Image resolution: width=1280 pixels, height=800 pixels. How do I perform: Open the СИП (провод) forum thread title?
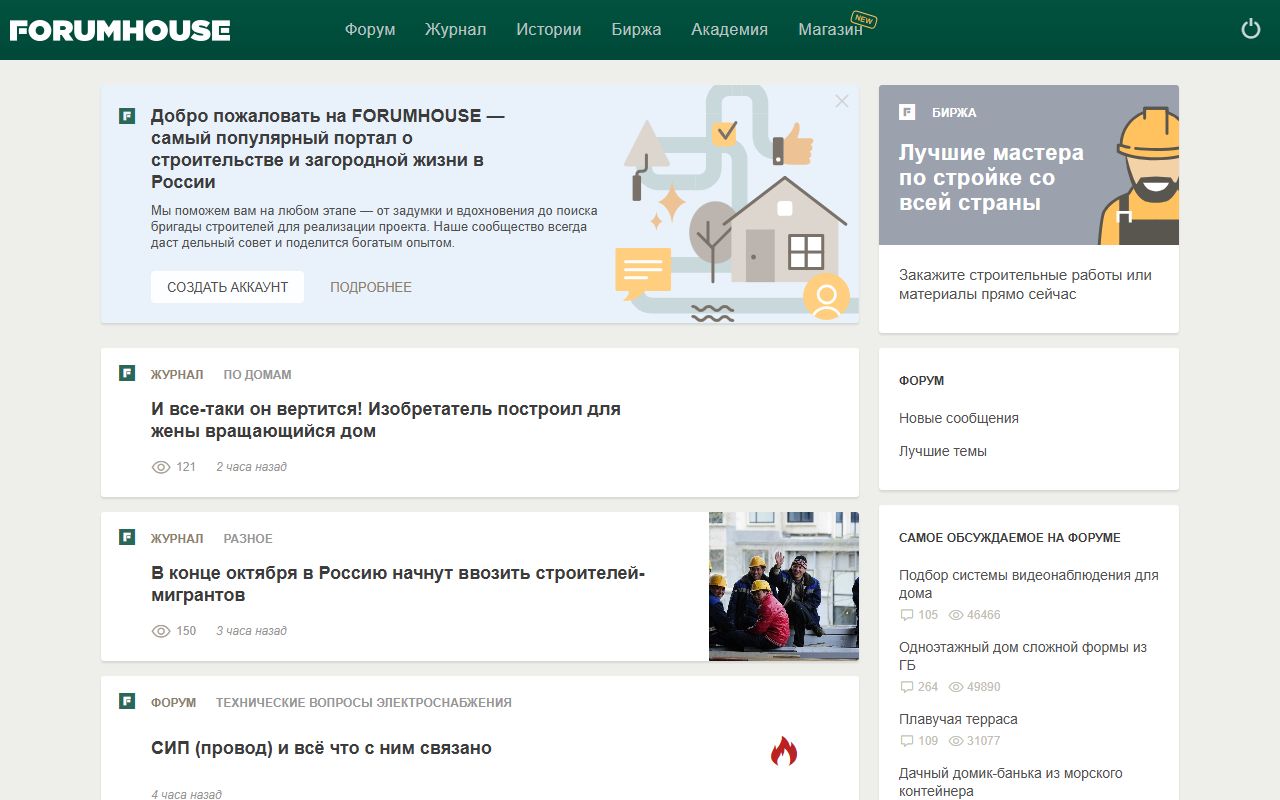(321, 748)
